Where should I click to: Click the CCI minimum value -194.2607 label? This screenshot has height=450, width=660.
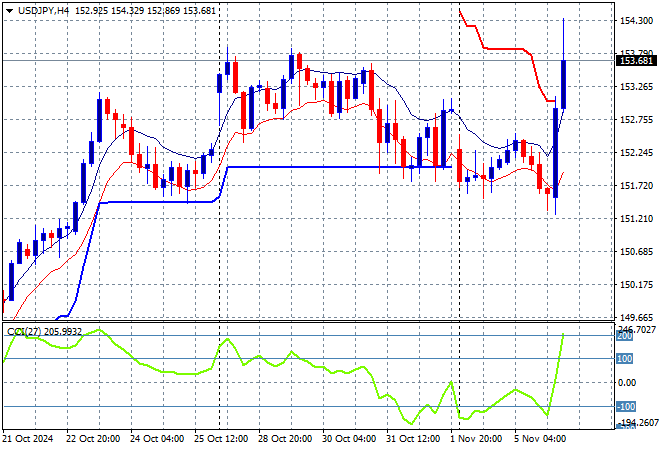(x=638, y=422)
